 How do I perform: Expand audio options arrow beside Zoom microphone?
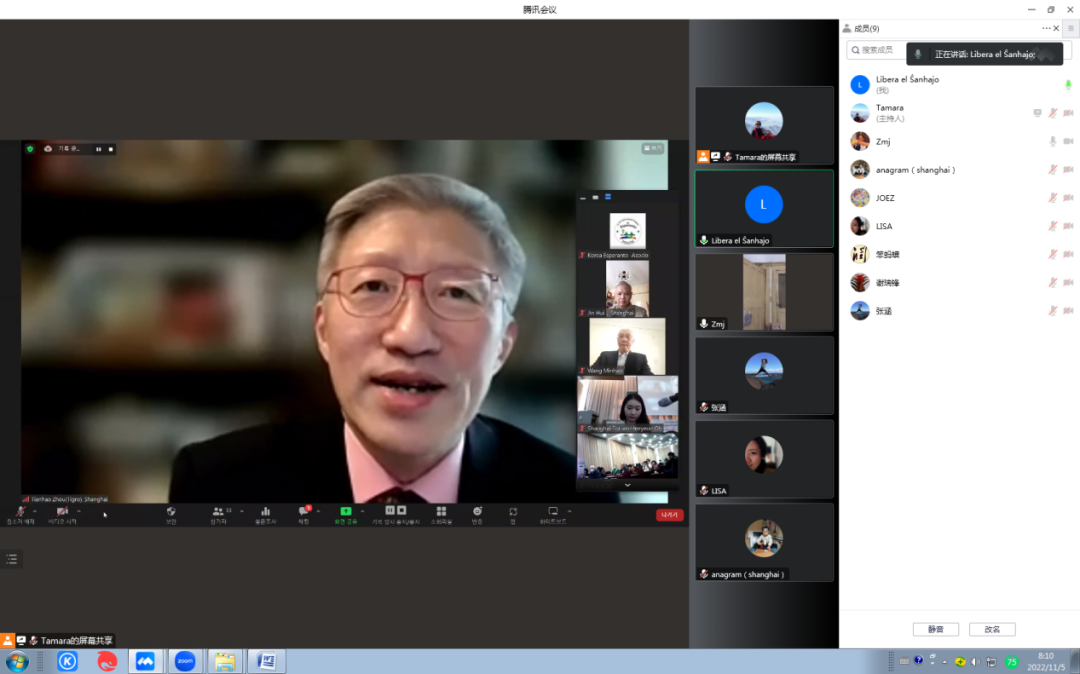(34, 511)
